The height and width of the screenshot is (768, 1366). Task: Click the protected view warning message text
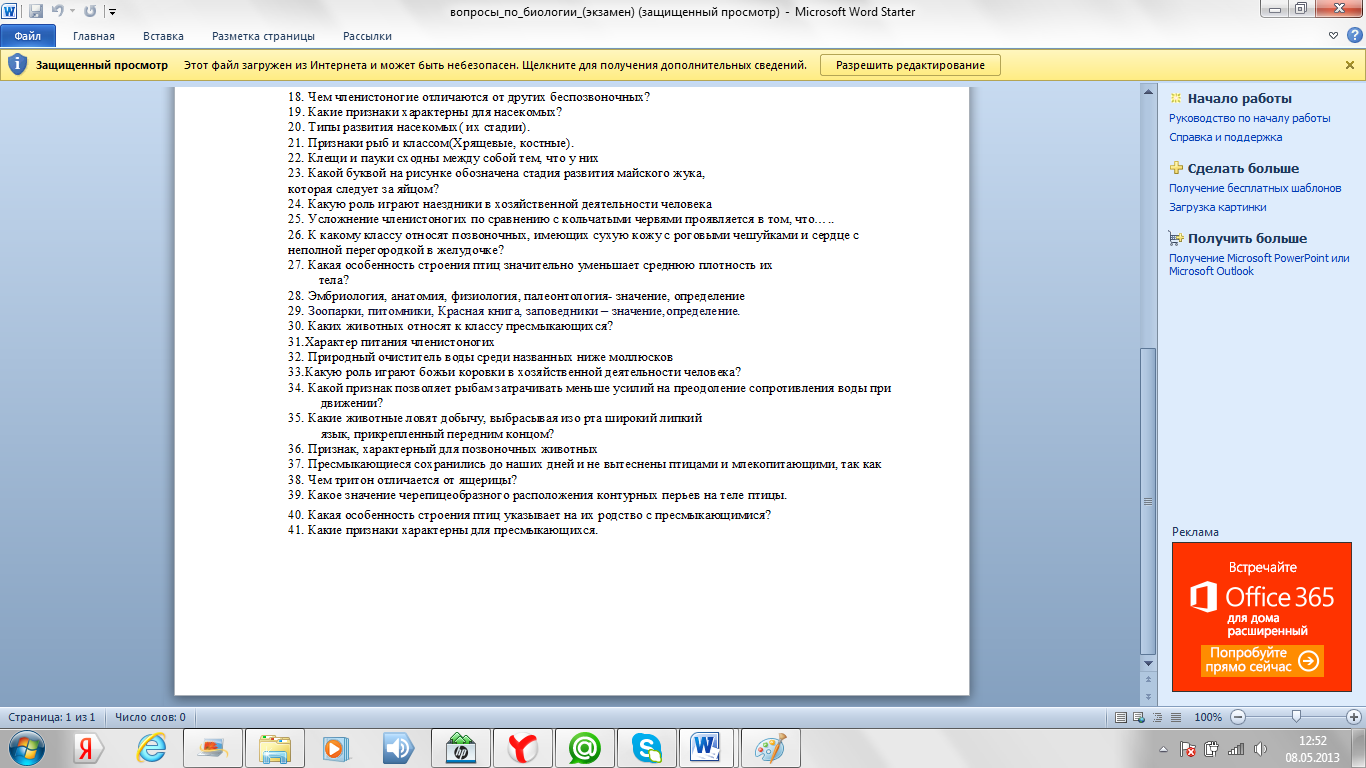point(495,65)
